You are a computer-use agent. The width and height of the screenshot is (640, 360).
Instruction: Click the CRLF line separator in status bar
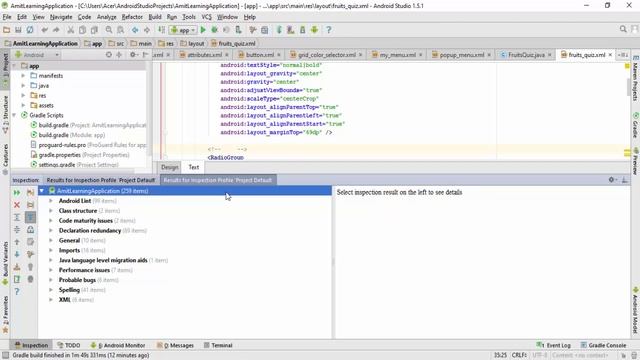[x=519, y=355]
